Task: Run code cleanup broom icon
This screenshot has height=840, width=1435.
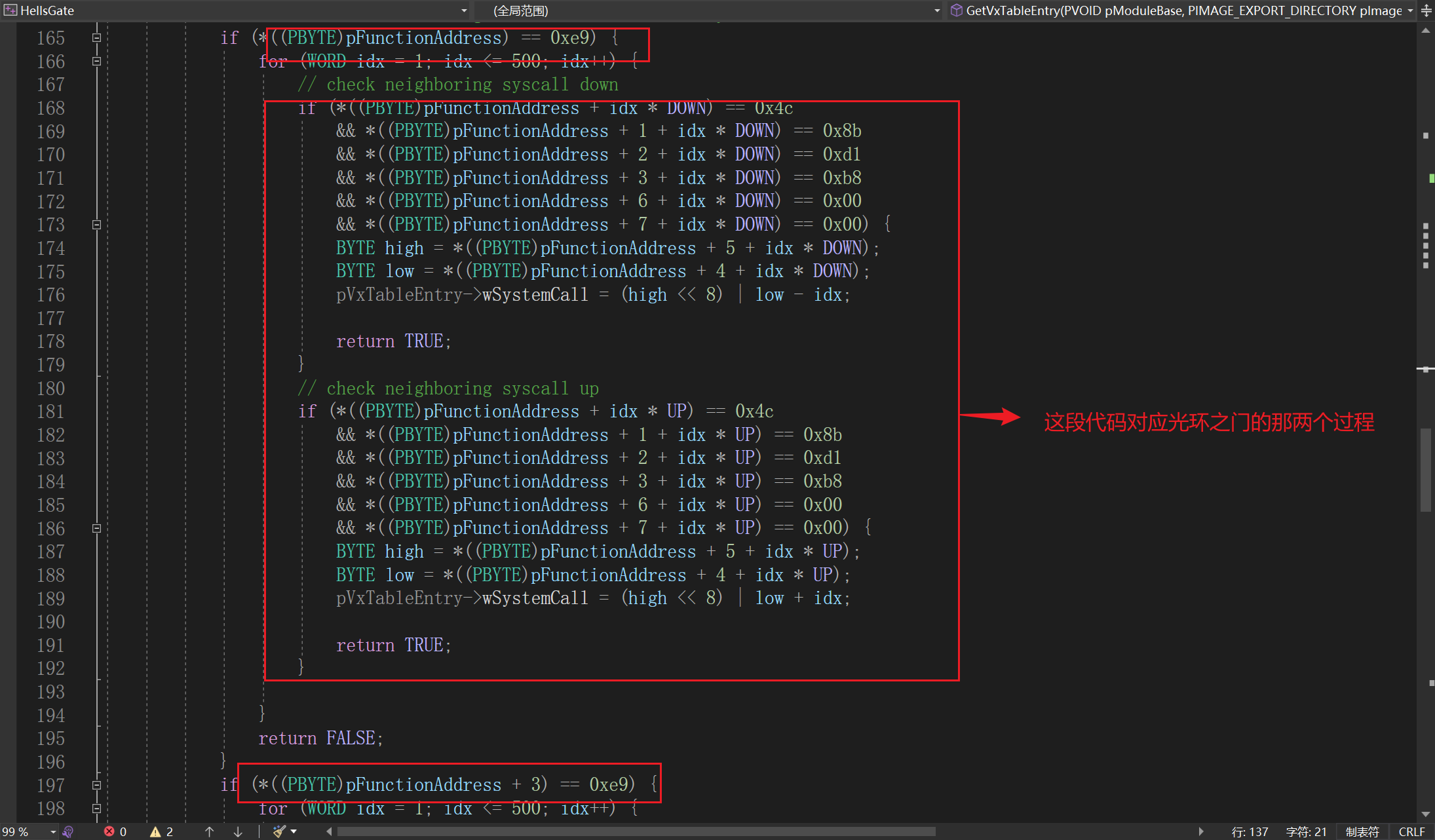Action: click(280, 831)
